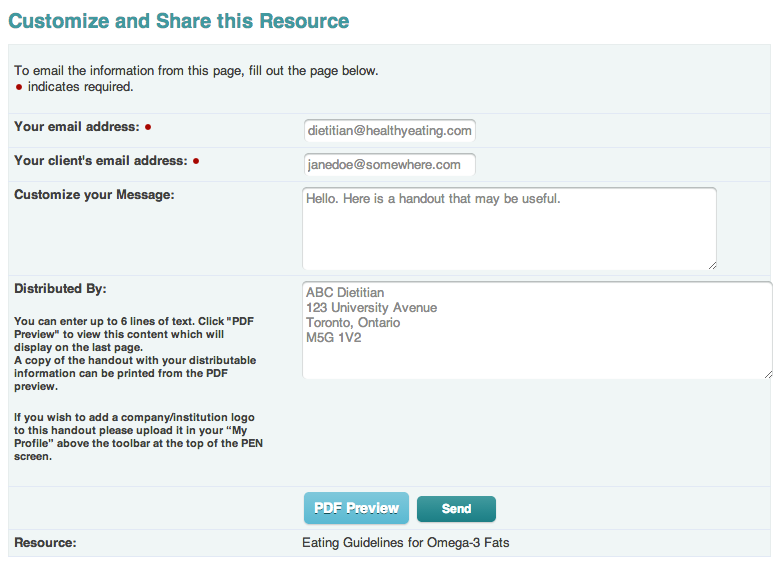The image size is (780, 568).
Task: Click 'Eating Guidelines for Omega-3 Fats' resource text
Action: click(405, 543)
